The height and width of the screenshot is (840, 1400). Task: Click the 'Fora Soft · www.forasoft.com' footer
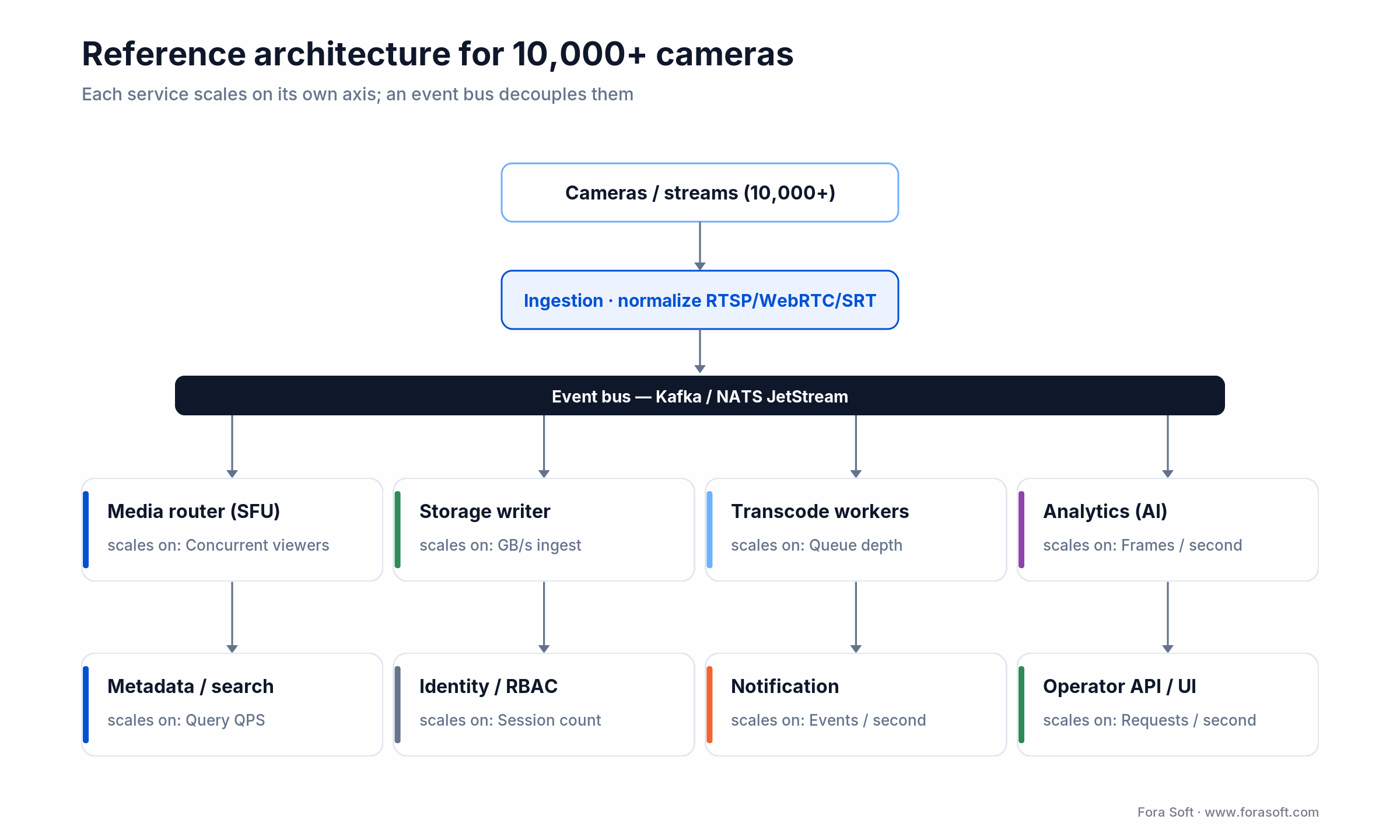pos(1228,812)
